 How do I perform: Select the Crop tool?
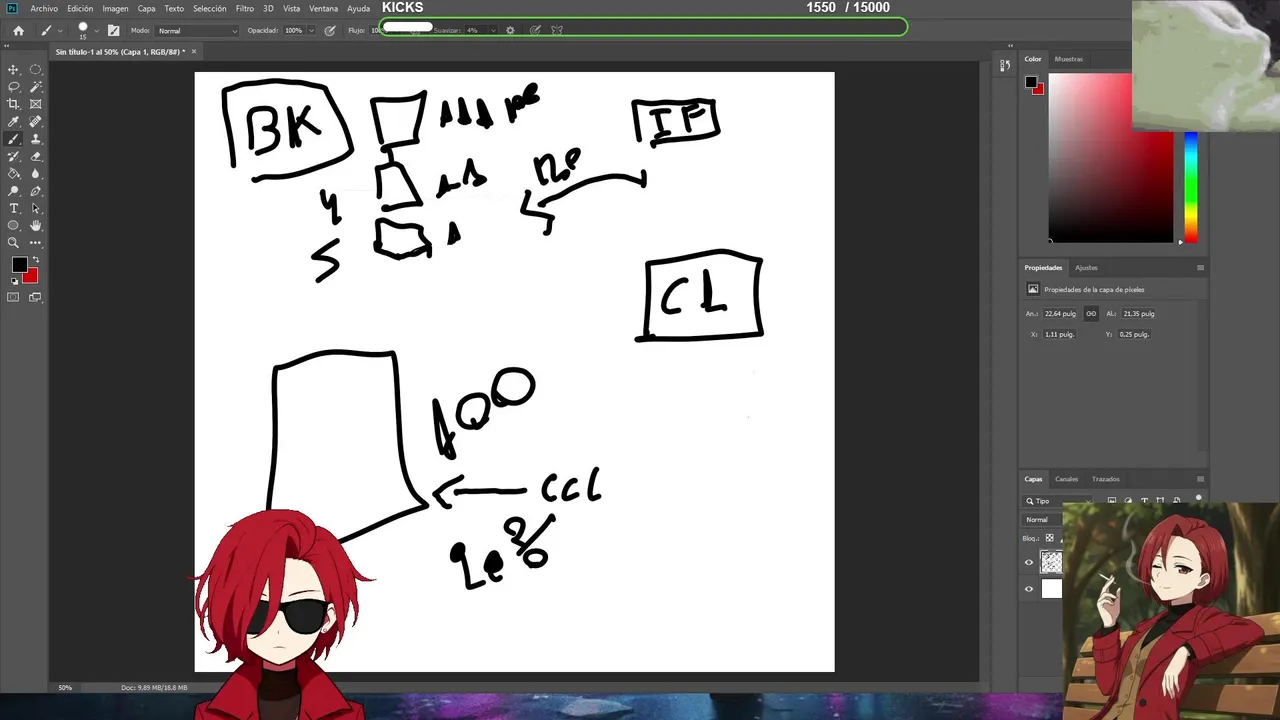click(x=14, y=104)
